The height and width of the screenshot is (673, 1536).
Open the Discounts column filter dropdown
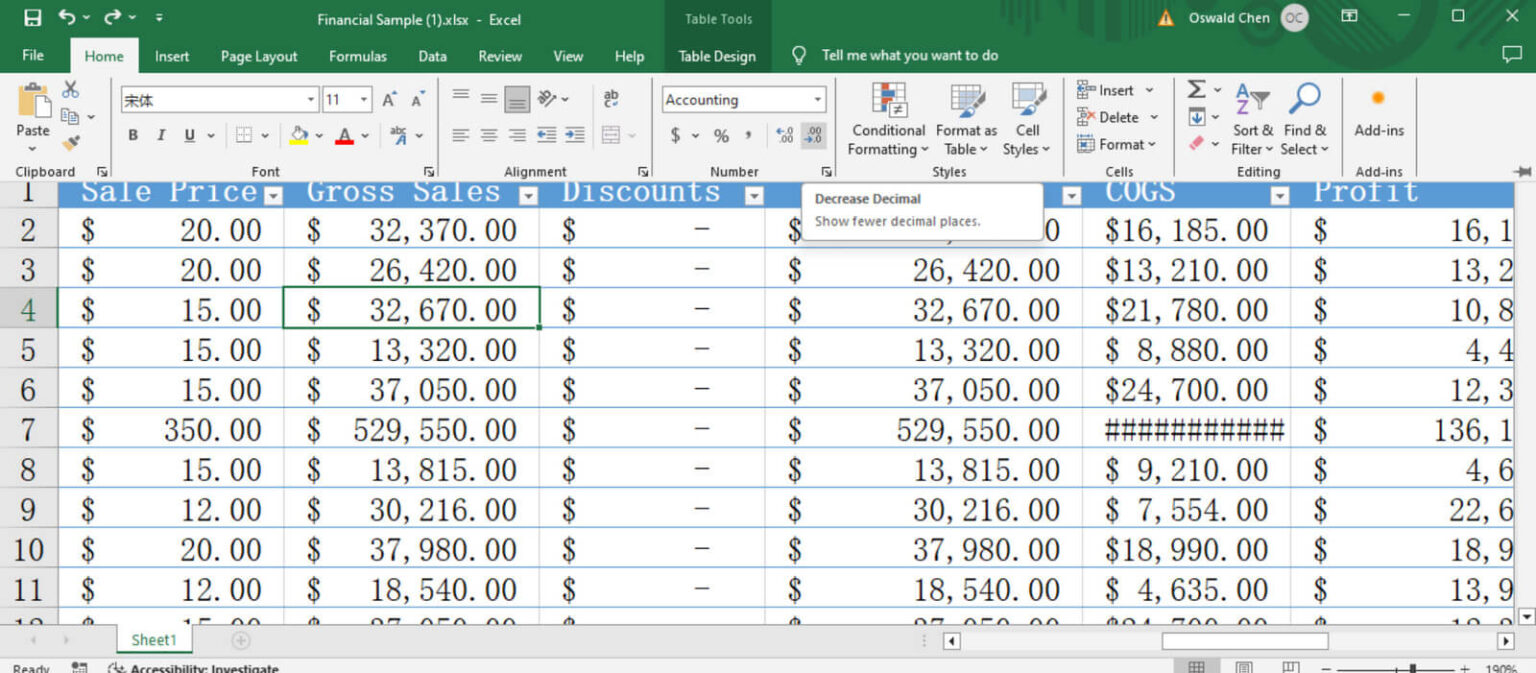pyautogui.click(x=753, y=196)
